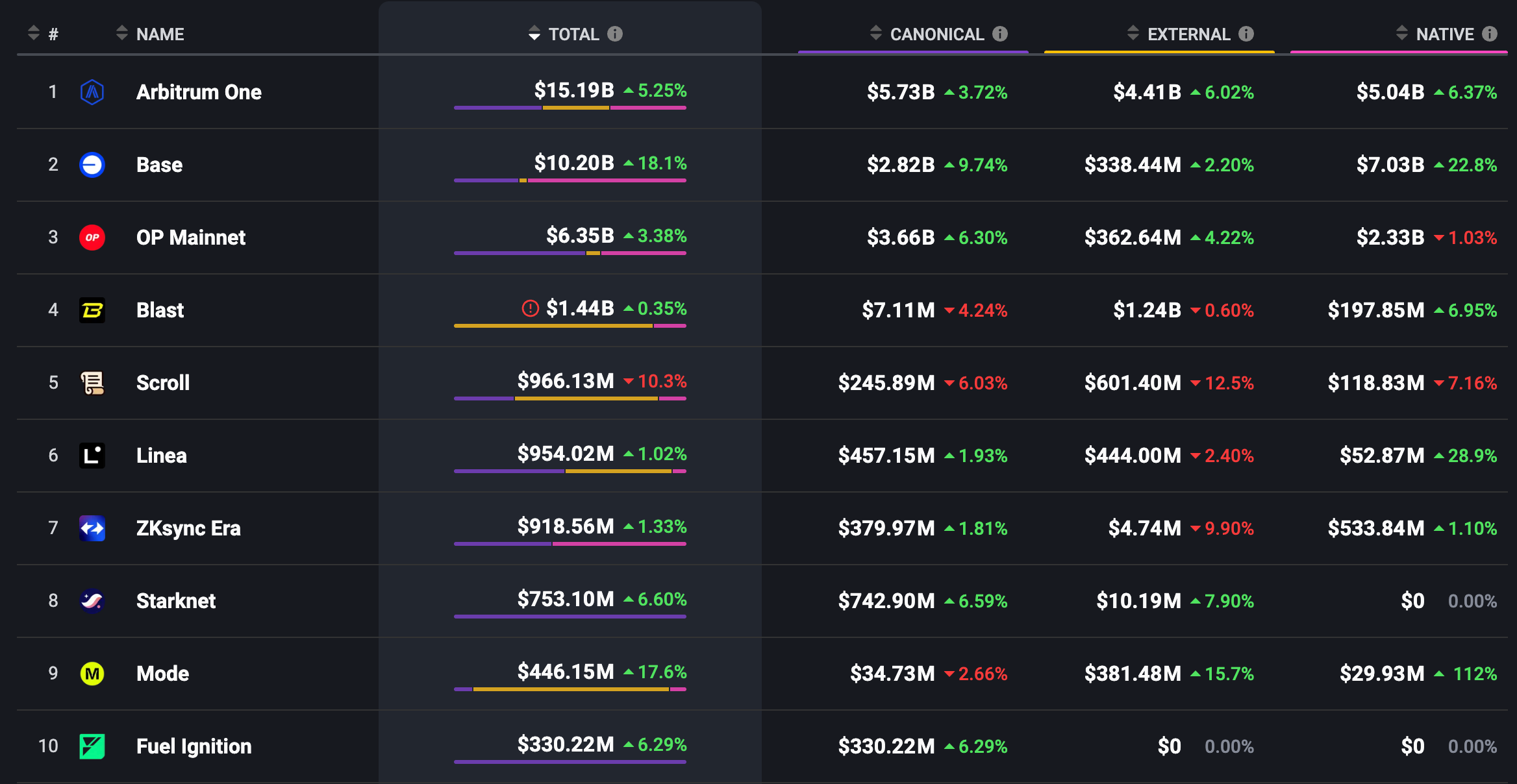Screen dimensions: 1517x784
Task: Sort by EXTERNAL column header
Action: (1188, 34)
